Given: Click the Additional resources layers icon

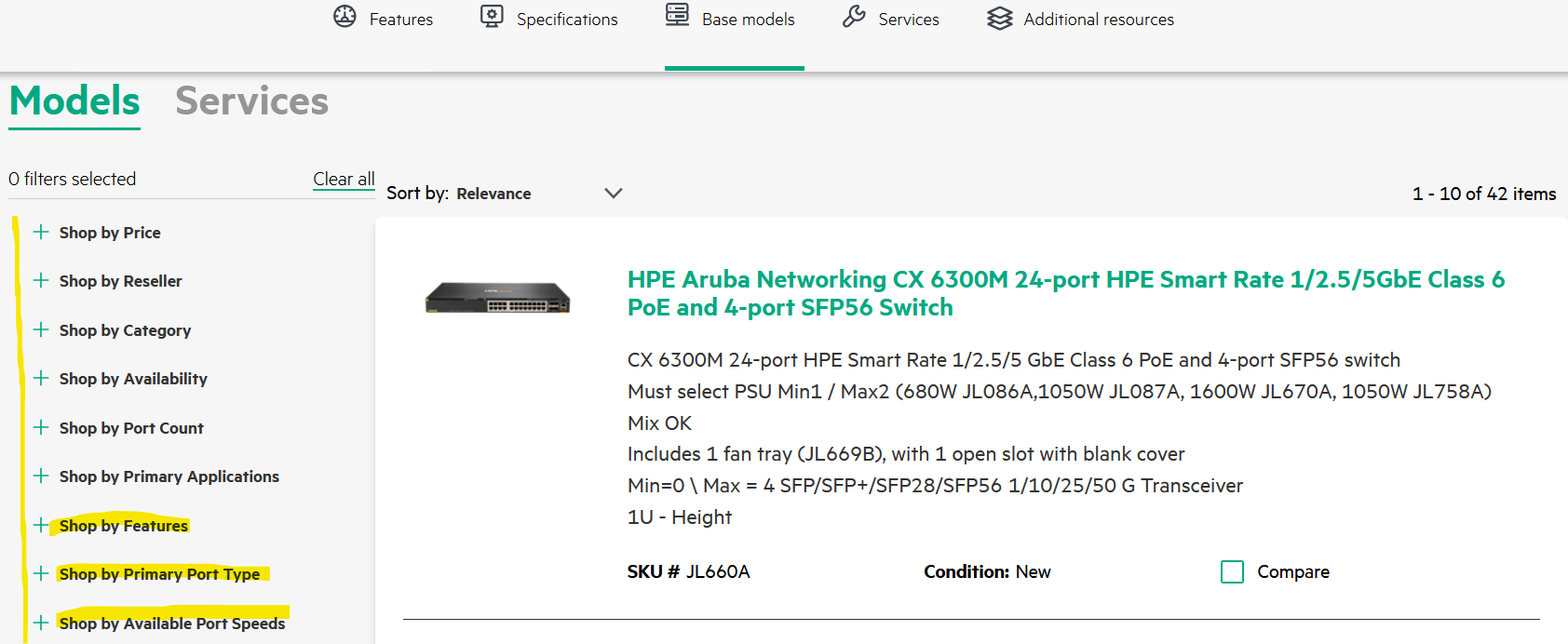Looking at the screenshot, I should [999, 19].
